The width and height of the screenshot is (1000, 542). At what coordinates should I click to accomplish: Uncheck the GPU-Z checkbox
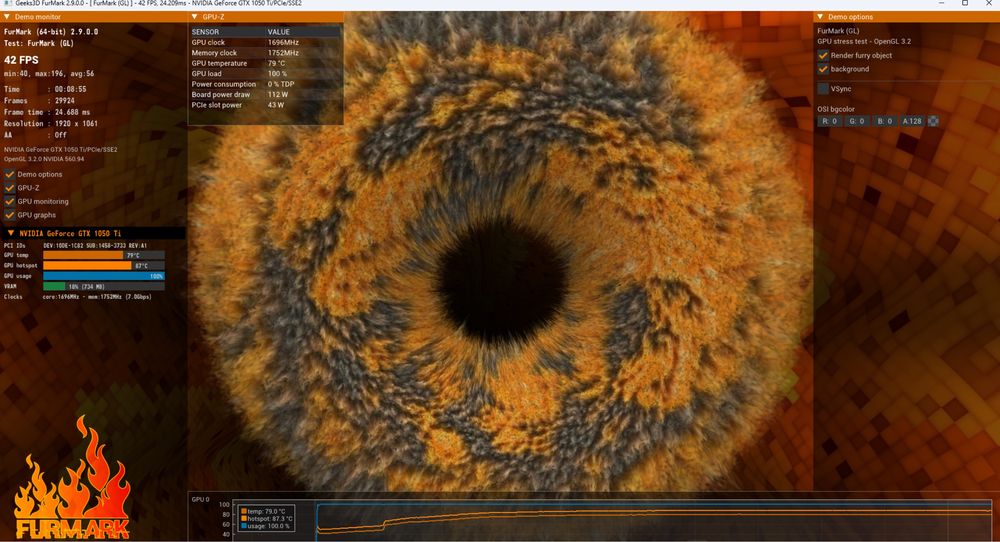(10, 187)
